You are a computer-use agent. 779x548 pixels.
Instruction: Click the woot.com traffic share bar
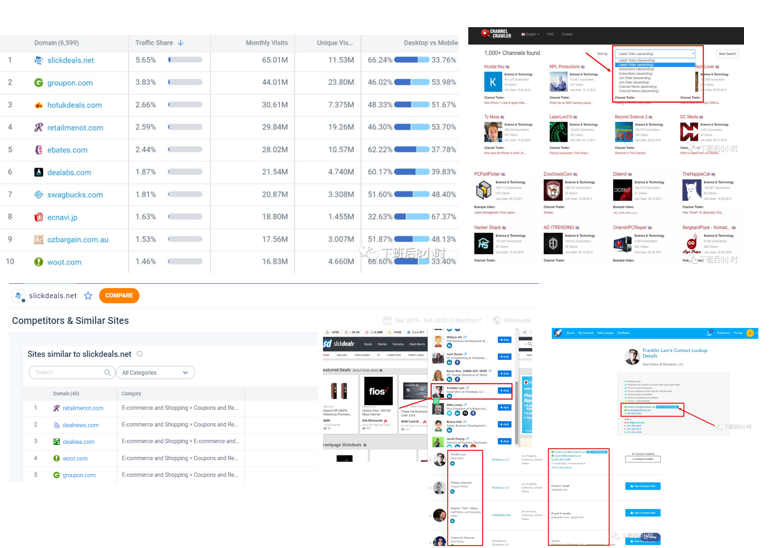pos(185,261)
